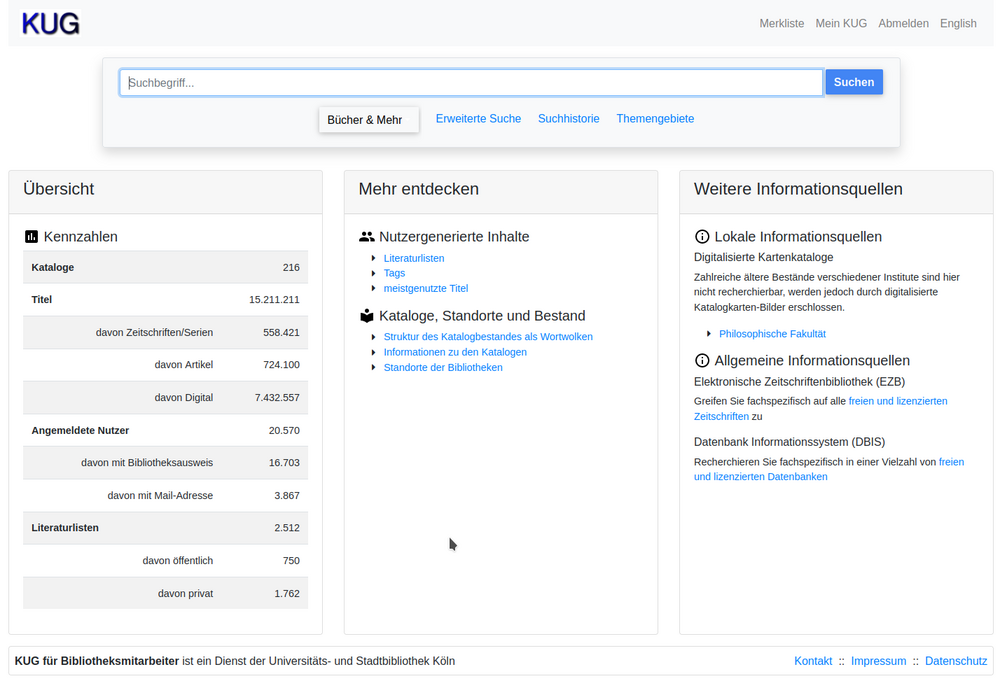Image resolution: width=1000 pixels, height=681 pixels.
Task: Open the Suchhistorie tab
Action: [x=569, y=119]
